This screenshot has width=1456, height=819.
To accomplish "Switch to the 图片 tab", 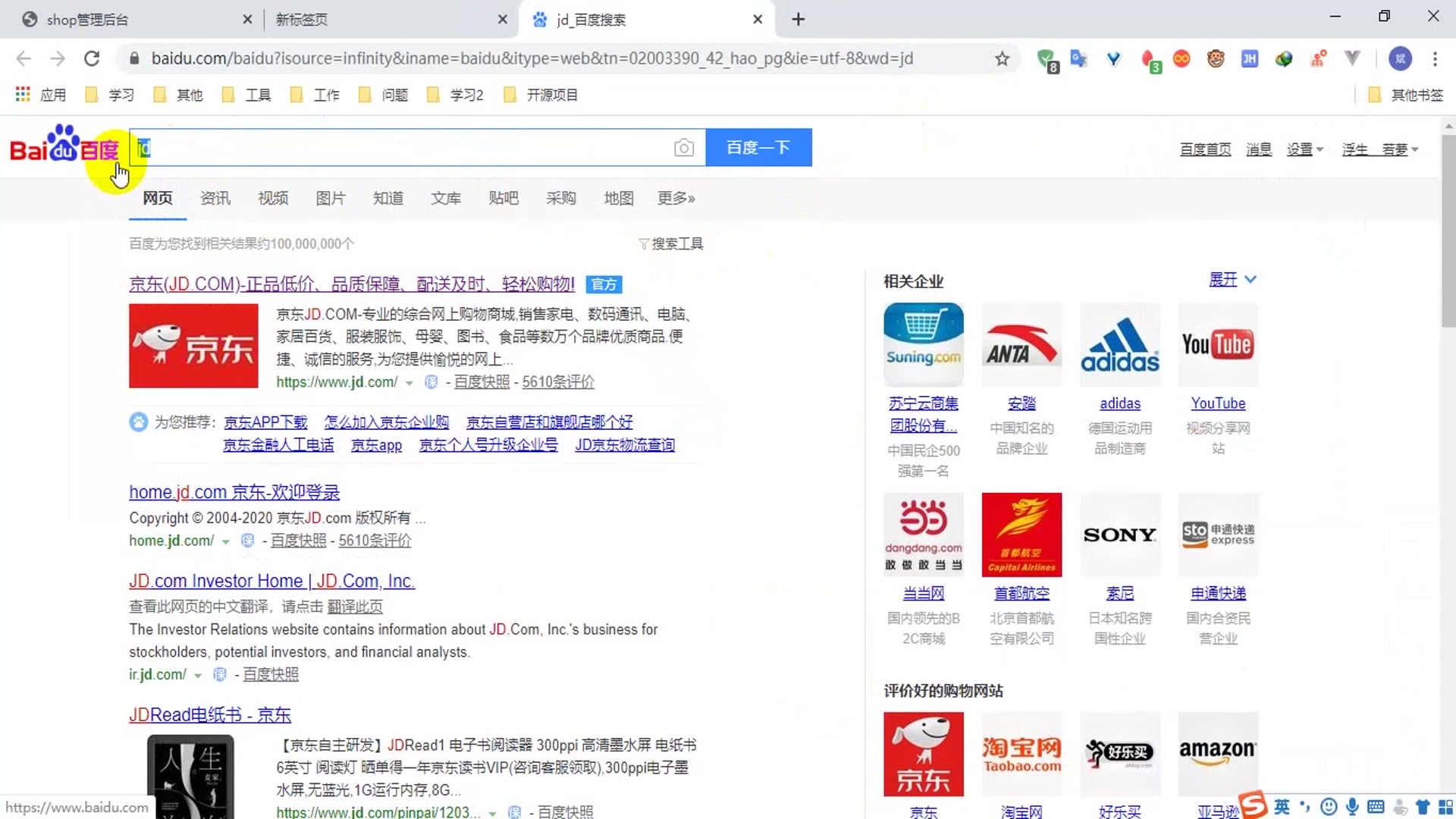I will [x=331, y=198].
